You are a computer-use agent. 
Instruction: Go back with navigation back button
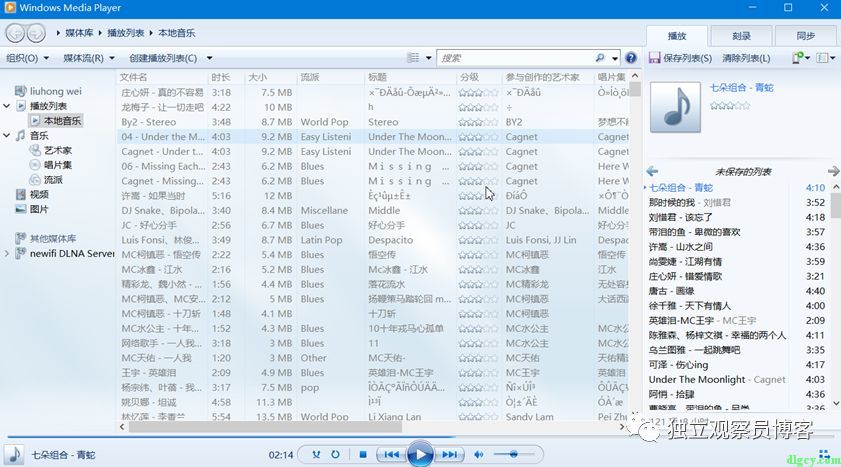click(x=14, y=33)
